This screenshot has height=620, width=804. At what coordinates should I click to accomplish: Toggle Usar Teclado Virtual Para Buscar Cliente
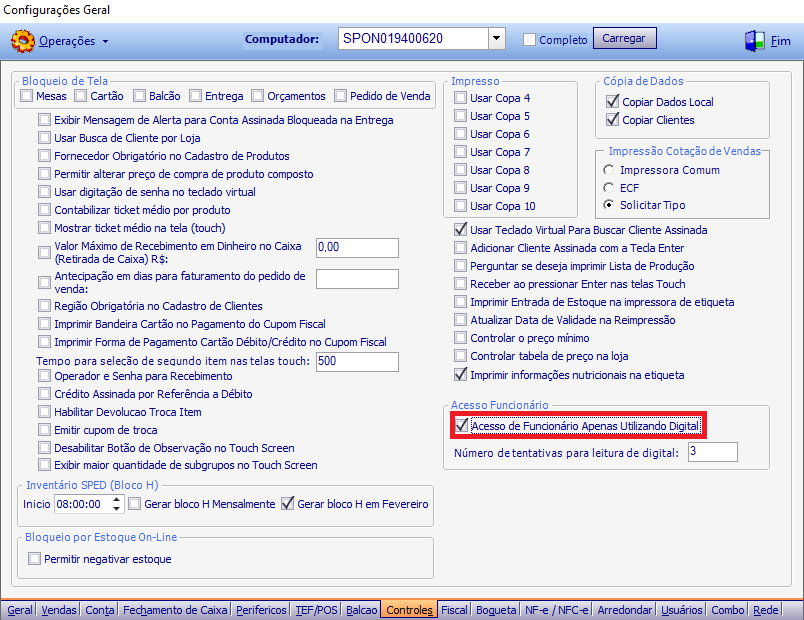(x=460, y=230)
